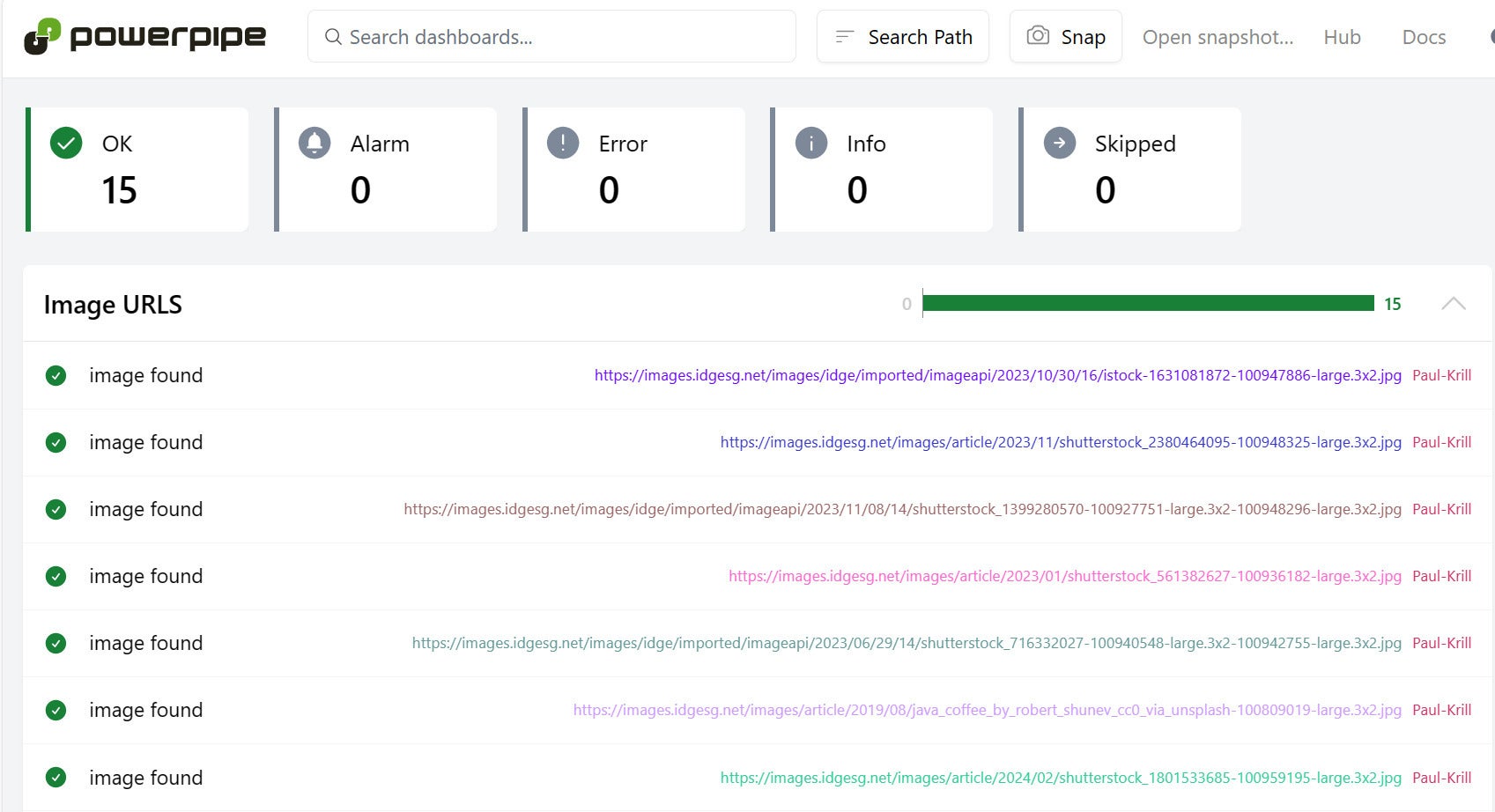Click 'image found' text in shutterstock_2380464095 row
The height and width of the screenshot is (812, 1495).
(145, 442)
